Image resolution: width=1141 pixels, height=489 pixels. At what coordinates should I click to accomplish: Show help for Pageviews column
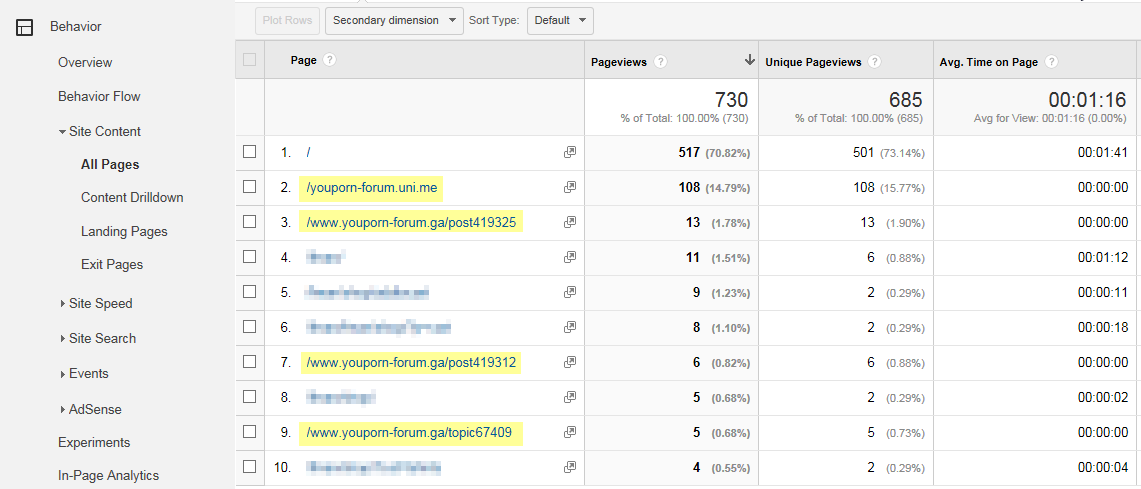click(660, 62)
